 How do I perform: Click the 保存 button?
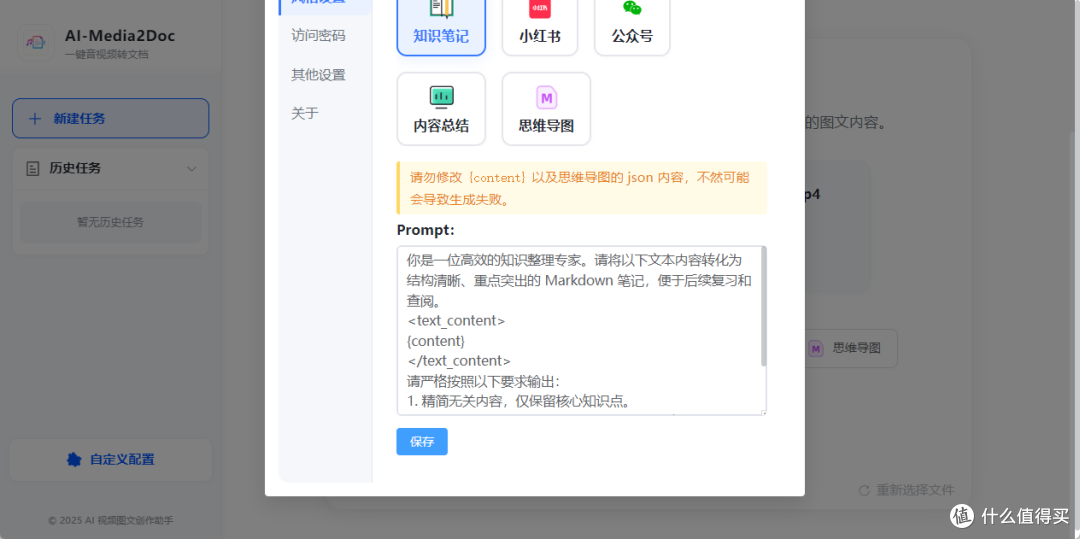[422, 441]
